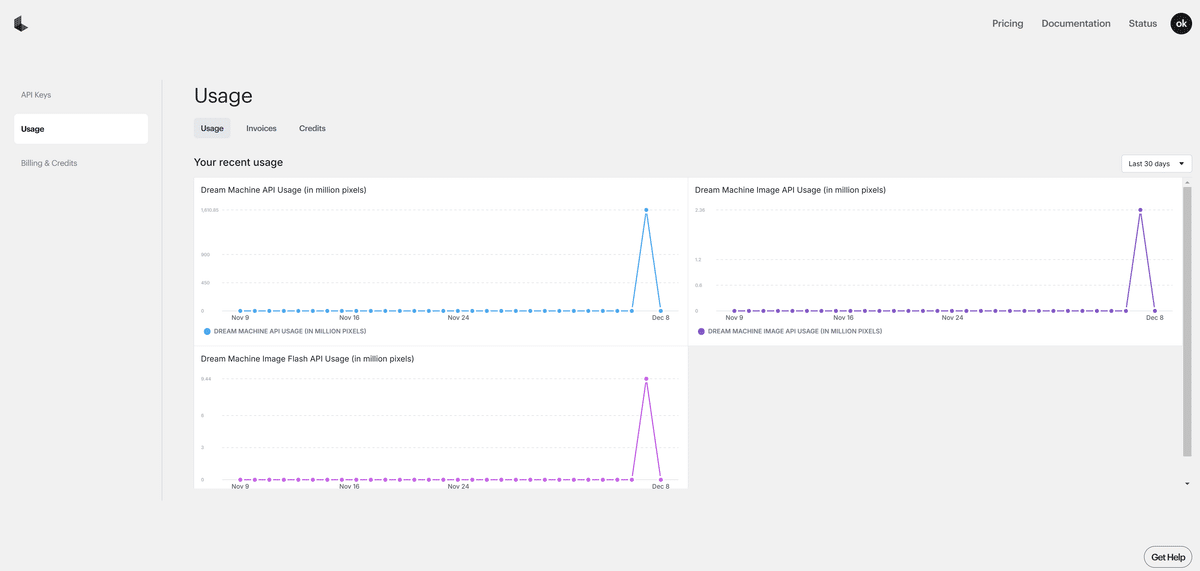1200x571 pixels.
Task: Select Usage in the sidebar
Action: (81, 129)
